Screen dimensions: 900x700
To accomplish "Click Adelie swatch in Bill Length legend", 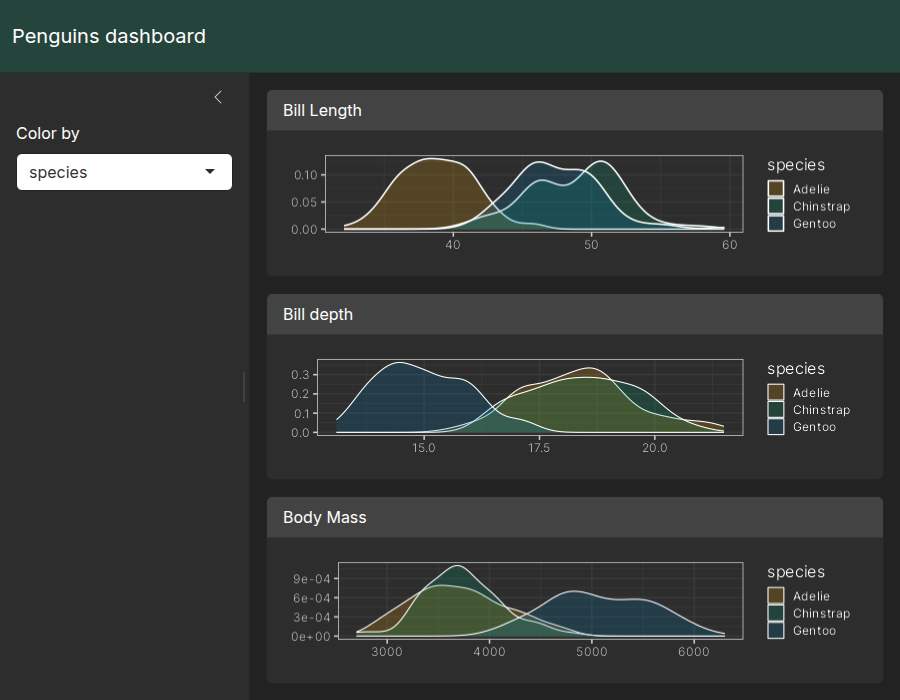I will (776, 189).
